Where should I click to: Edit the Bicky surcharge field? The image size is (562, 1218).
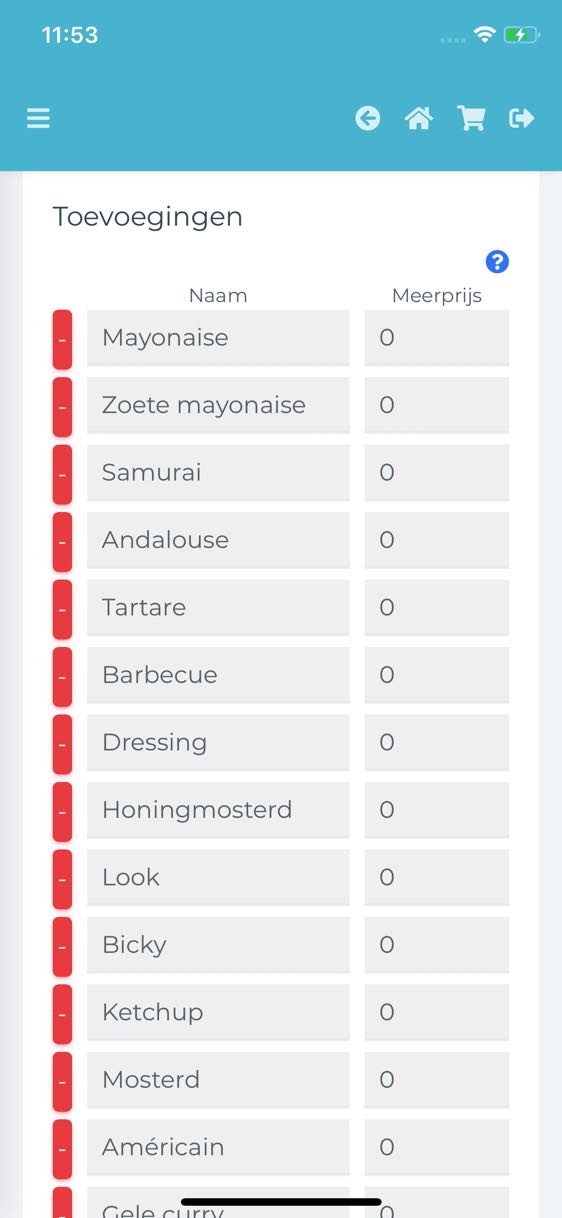point(437,945)
